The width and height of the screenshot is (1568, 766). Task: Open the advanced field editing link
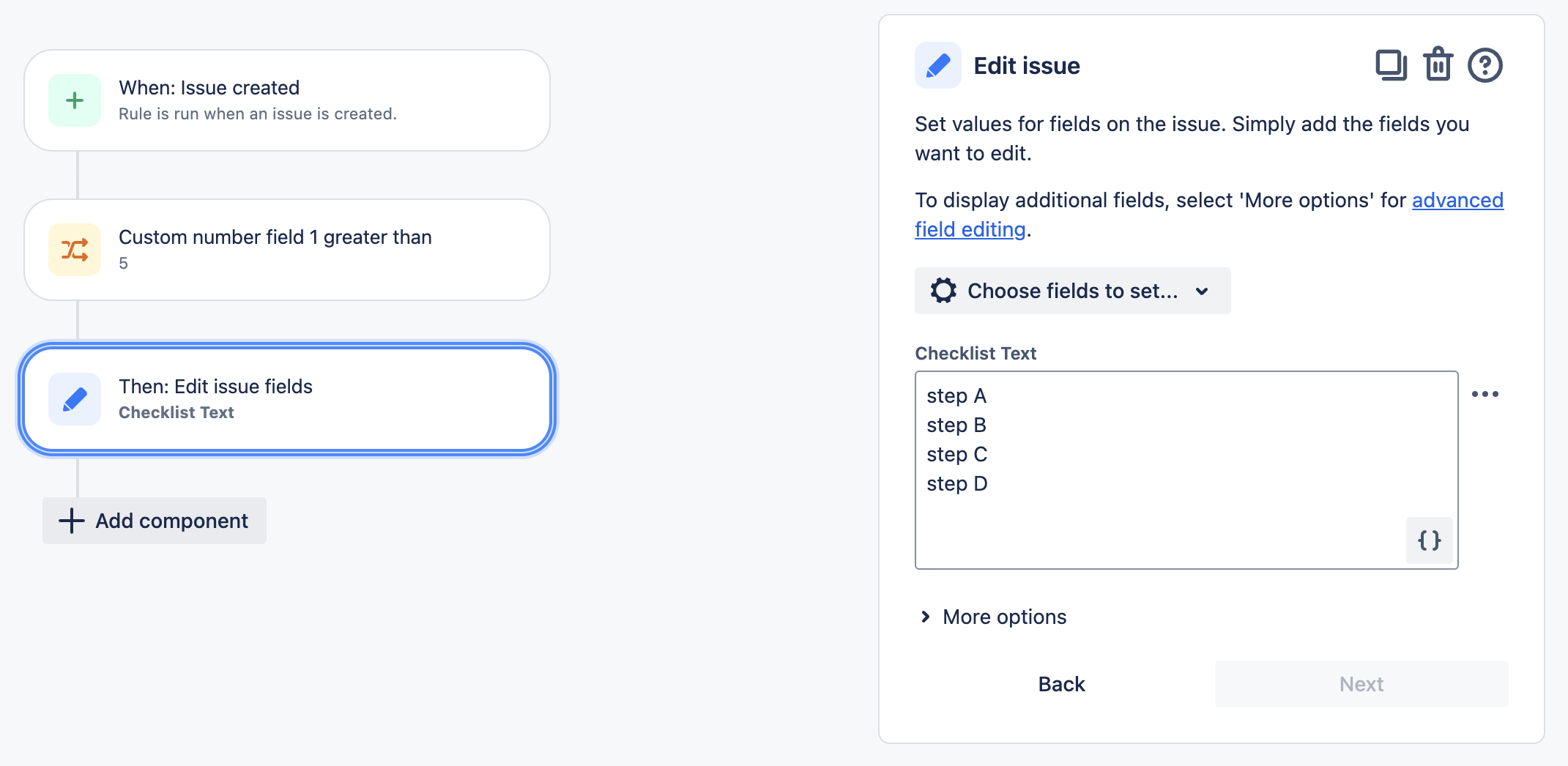point(1457,200)
